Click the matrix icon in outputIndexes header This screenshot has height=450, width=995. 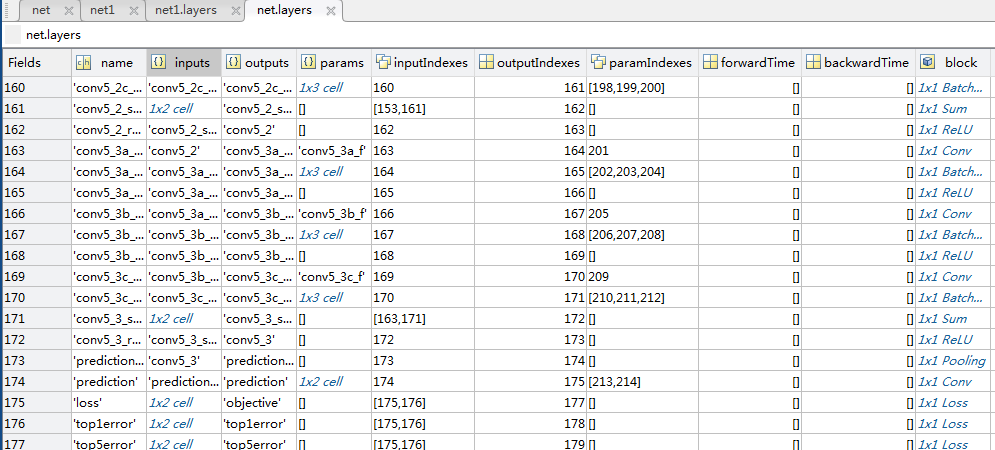coord(486,62)
